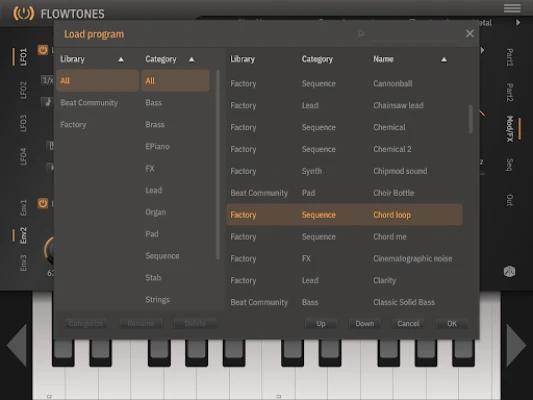Switch to the Mod/FX tab
This screenshot has height=400, width=533.
[x=509, y=129]
